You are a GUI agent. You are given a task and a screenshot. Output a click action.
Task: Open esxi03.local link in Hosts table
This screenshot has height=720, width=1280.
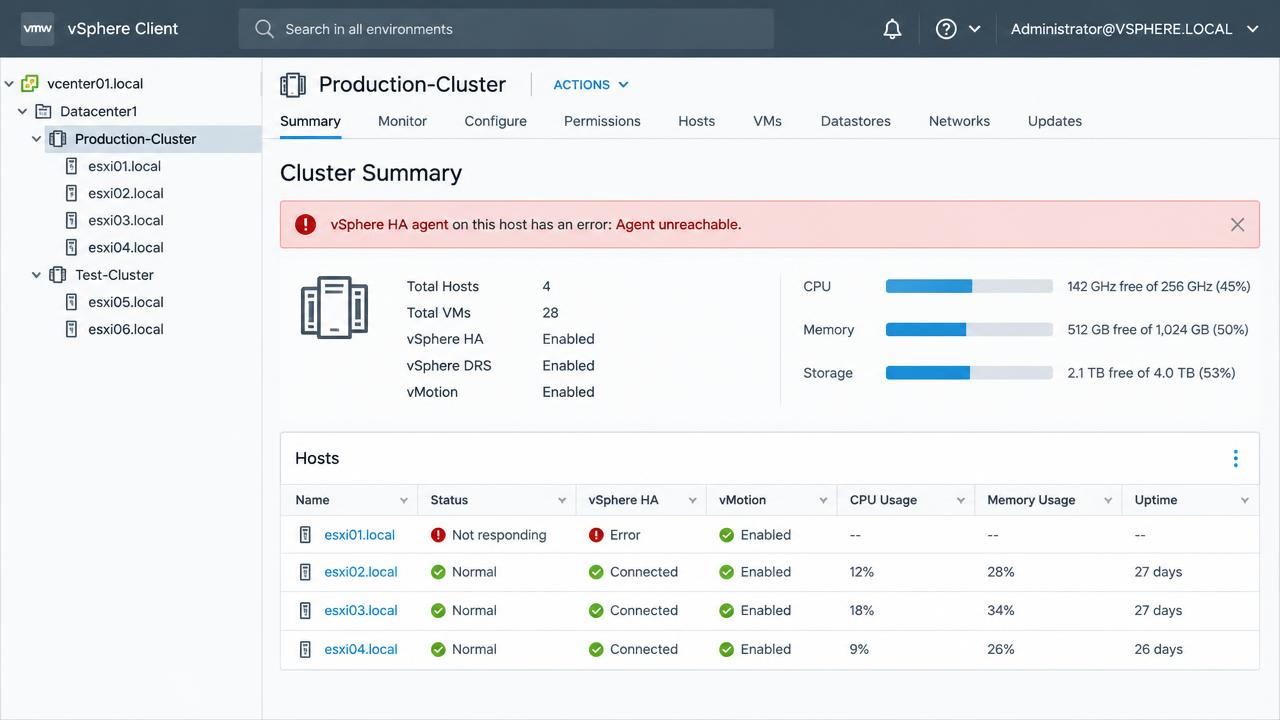tap(361, 610)
